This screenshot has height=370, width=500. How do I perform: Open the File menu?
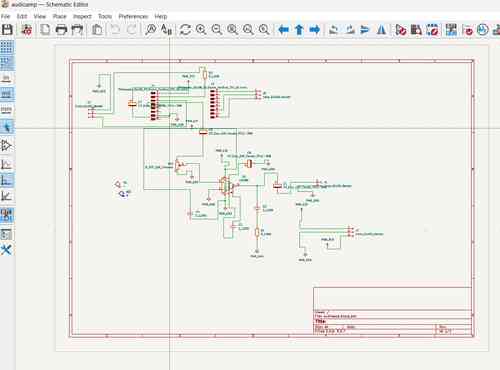pyautogui.click(x=6, y=16)
